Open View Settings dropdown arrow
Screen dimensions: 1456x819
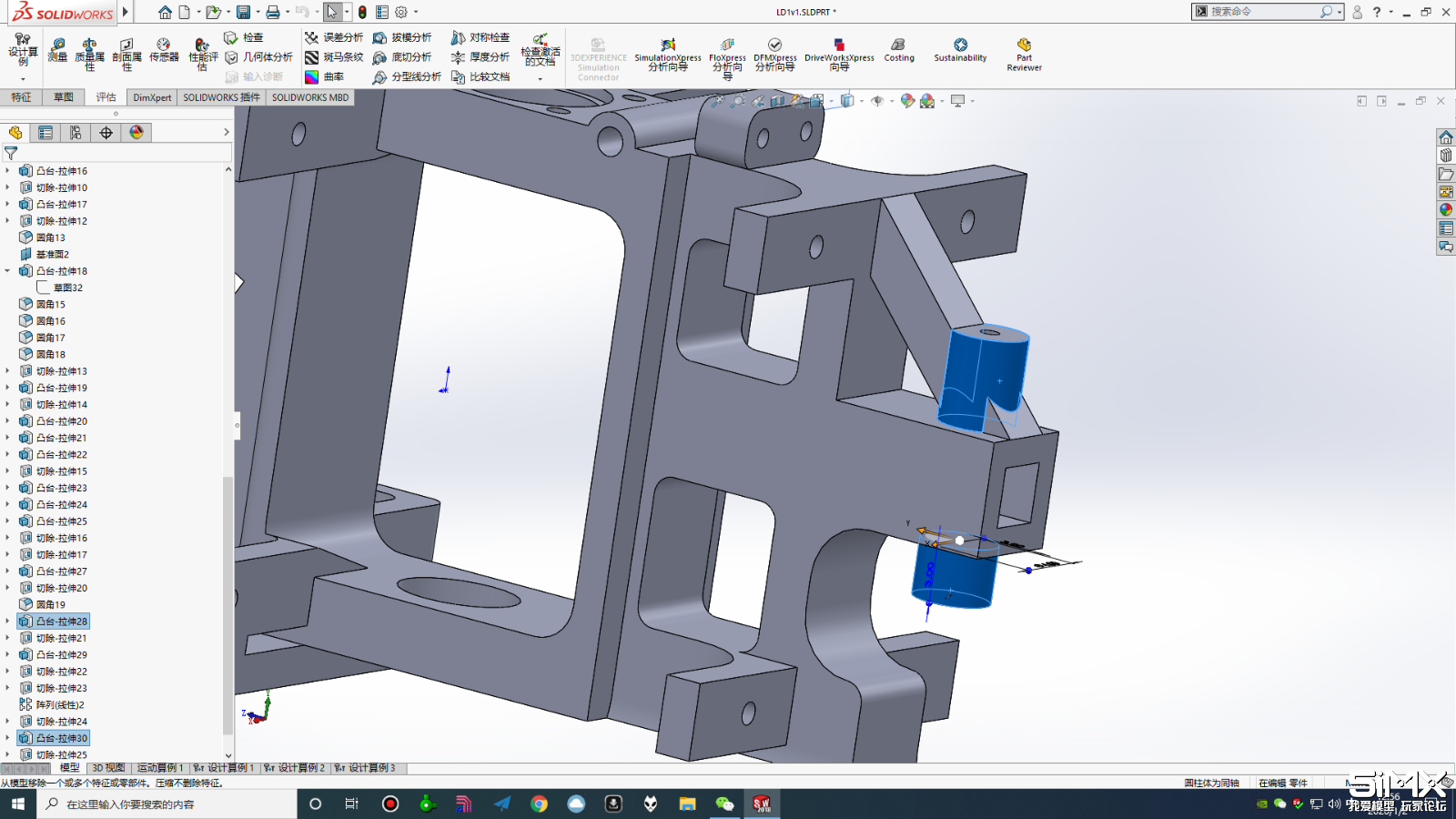pyautogui.click(x=973, y=101)
